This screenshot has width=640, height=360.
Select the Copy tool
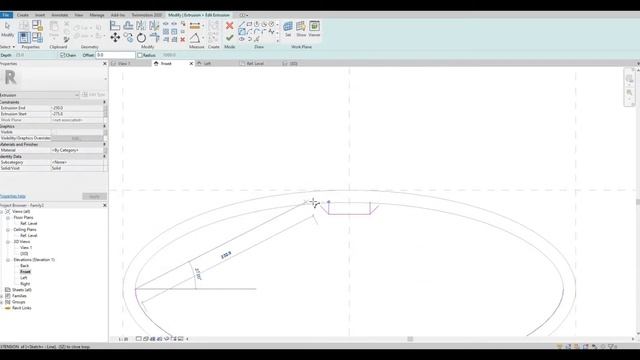[128, 38]
